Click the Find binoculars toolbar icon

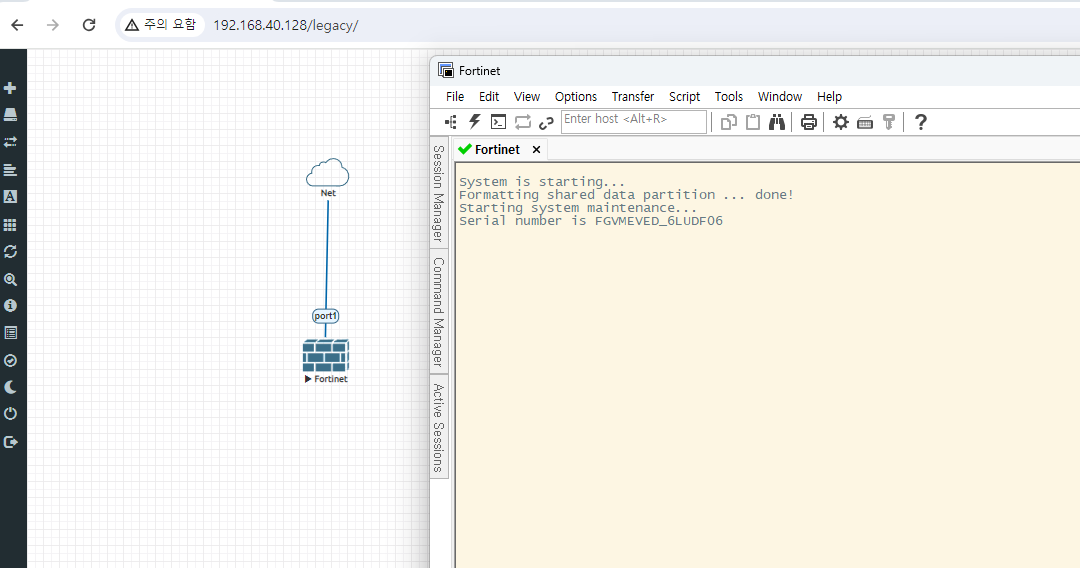point(777,123)
